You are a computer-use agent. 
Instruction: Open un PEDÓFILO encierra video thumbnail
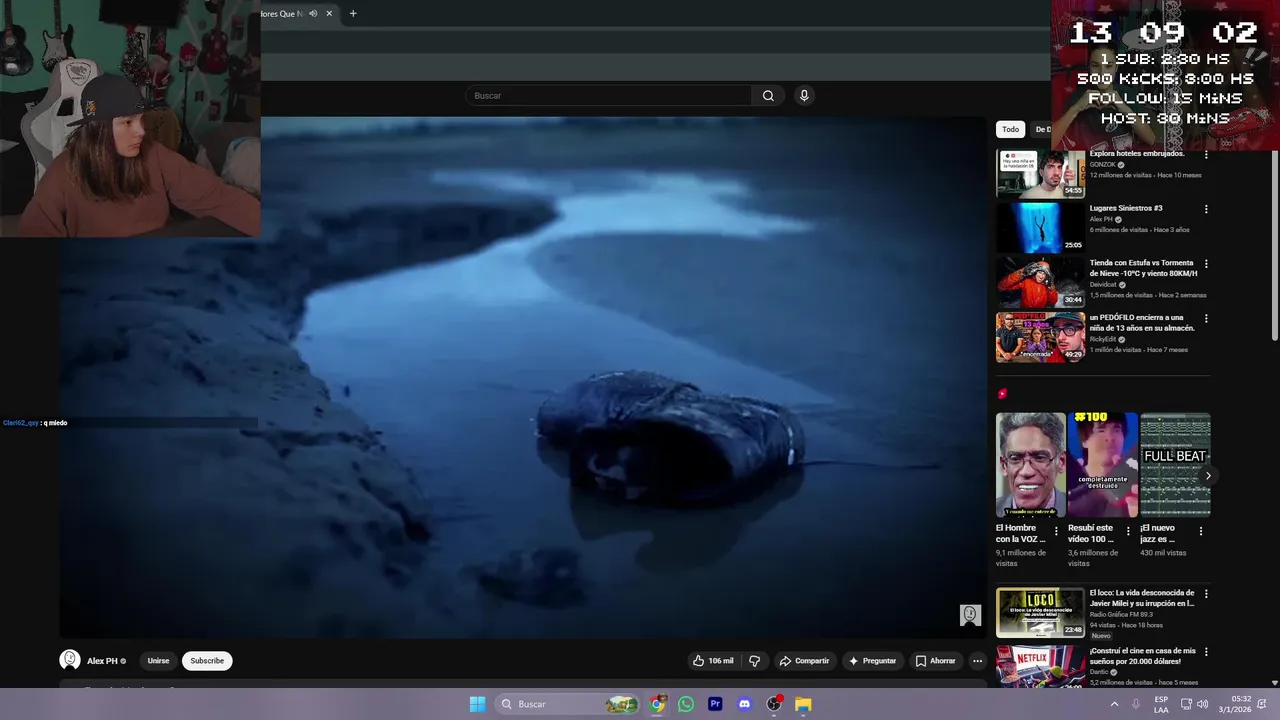click(x=1040, y=337)
